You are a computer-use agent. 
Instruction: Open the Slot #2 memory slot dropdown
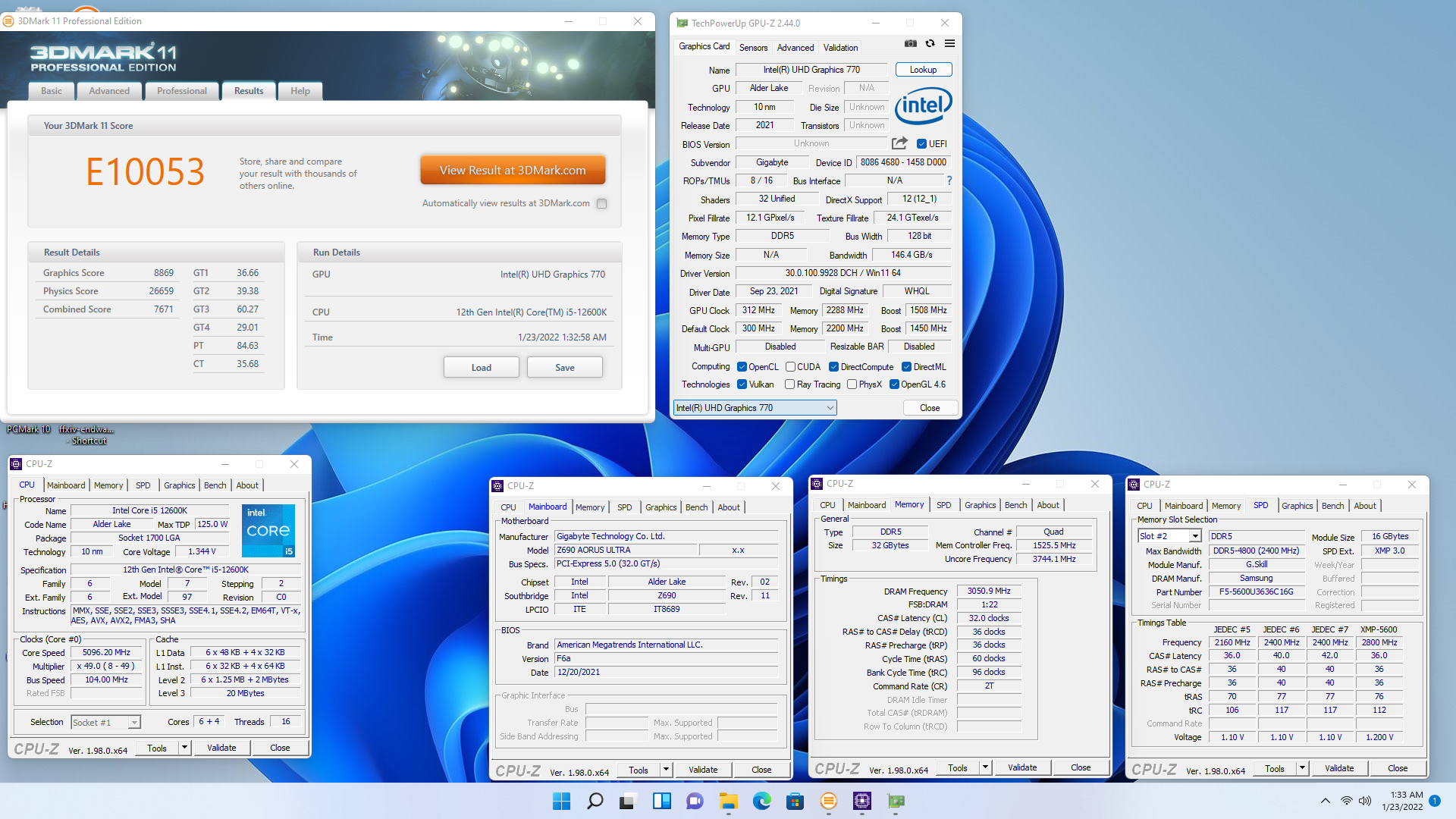[x=1169, y=536]
